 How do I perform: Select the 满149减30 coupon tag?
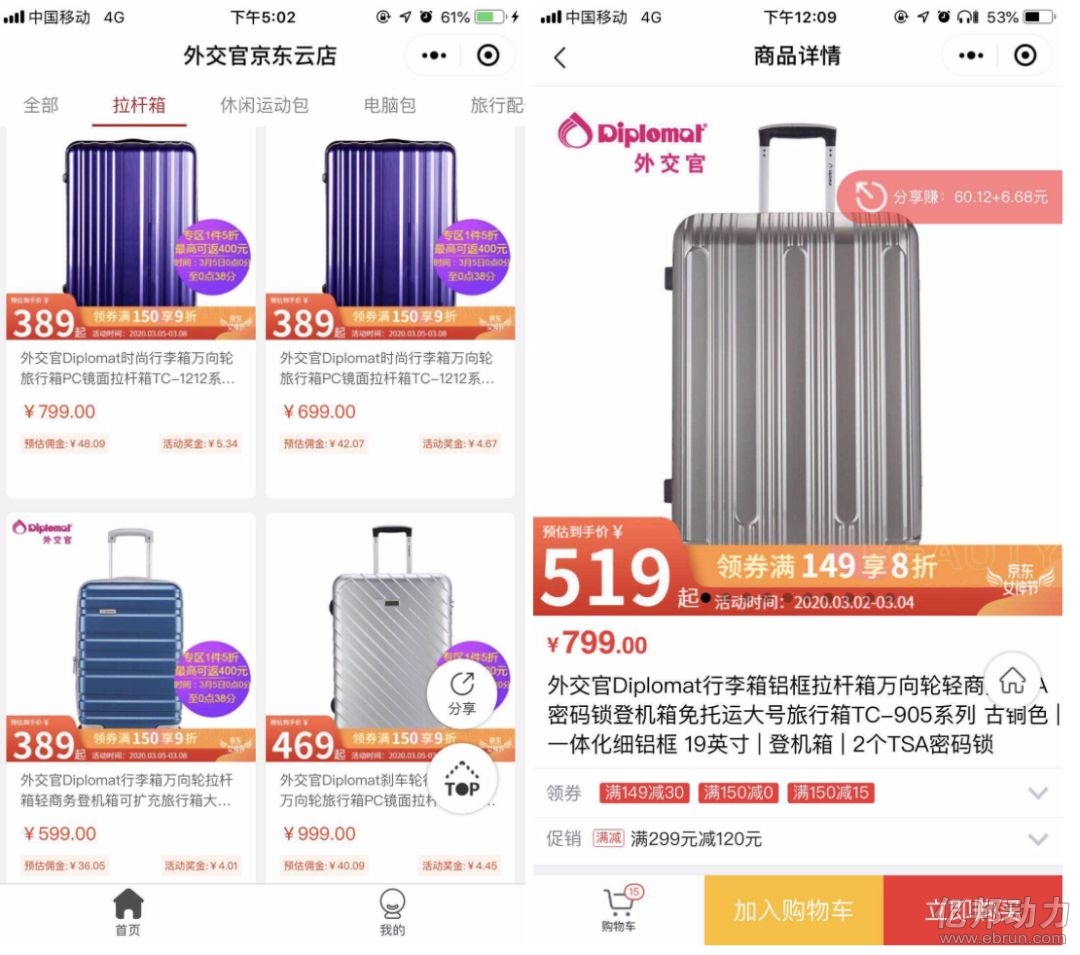[x=643, y=793]
